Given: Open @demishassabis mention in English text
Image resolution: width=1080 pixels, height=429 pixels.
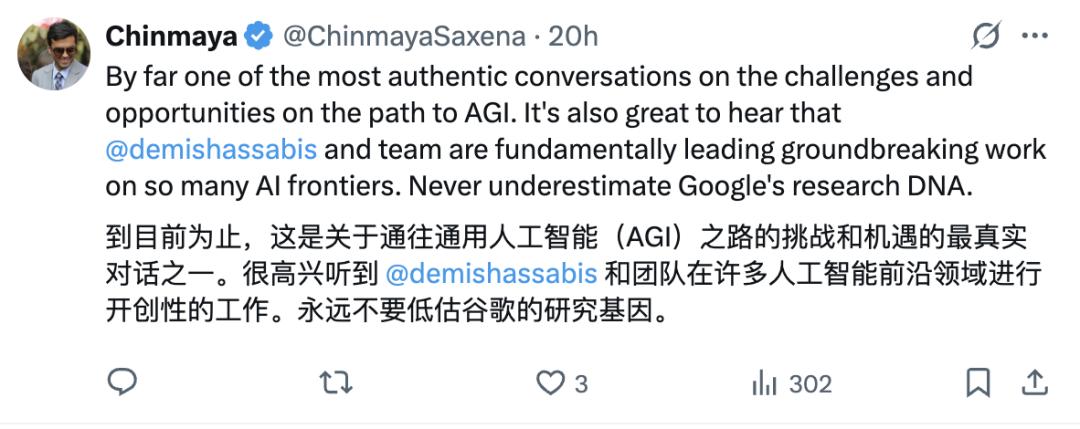Looking at the screenshot, I should click(211, 149).
